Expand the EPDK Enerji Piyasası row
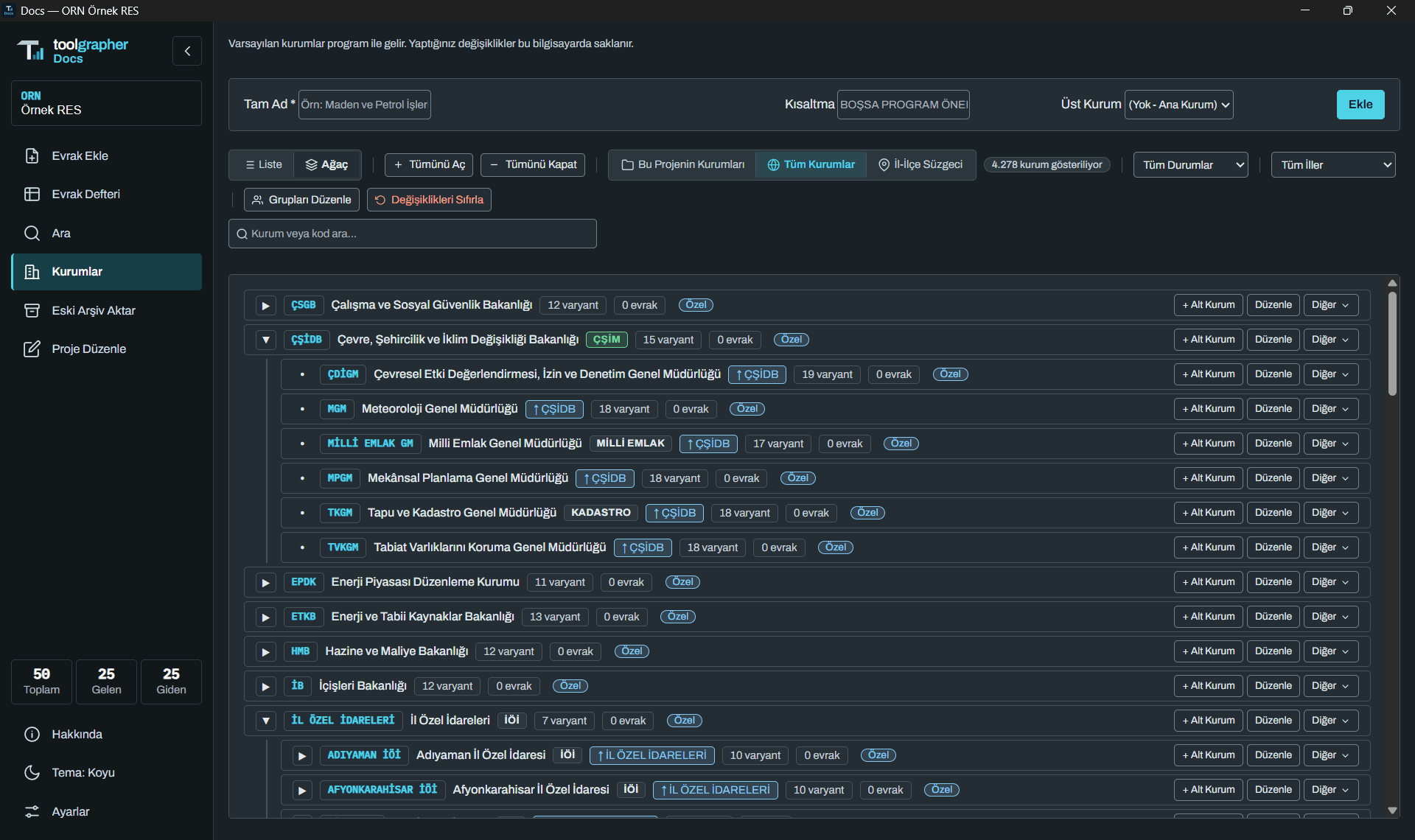Screen dimensions: 1415x840 265,582
